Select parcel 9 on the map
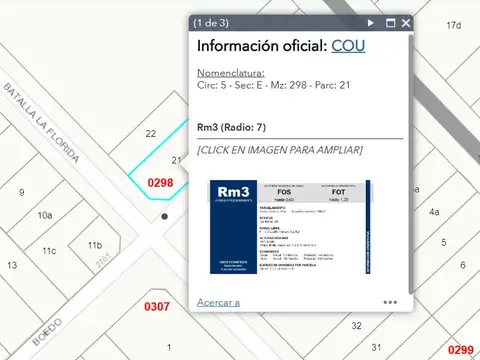The height and width of the screenshot is (360, 480). point(22,192)
